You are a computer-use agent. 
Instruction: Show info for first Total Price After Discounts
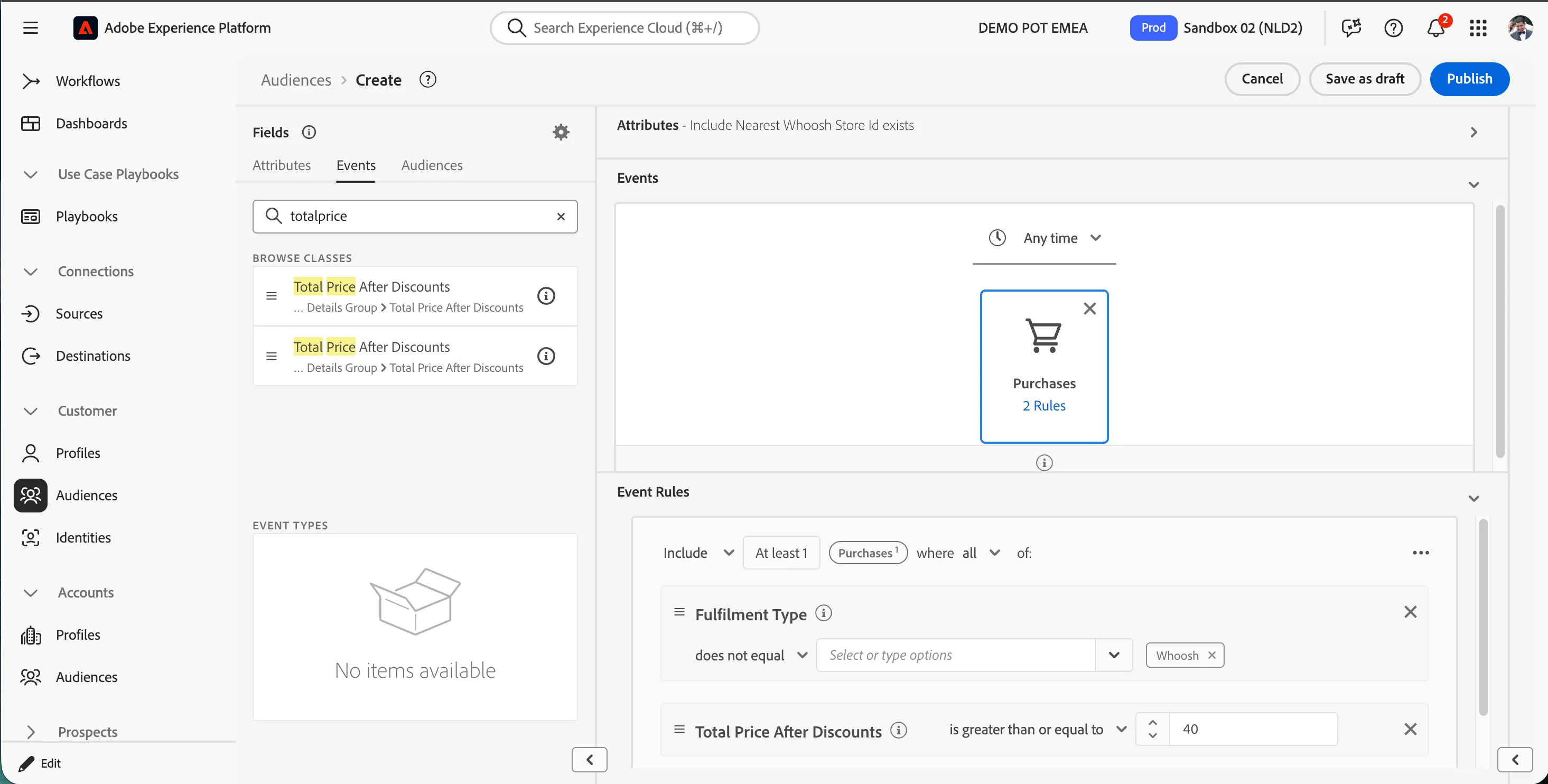546,295
